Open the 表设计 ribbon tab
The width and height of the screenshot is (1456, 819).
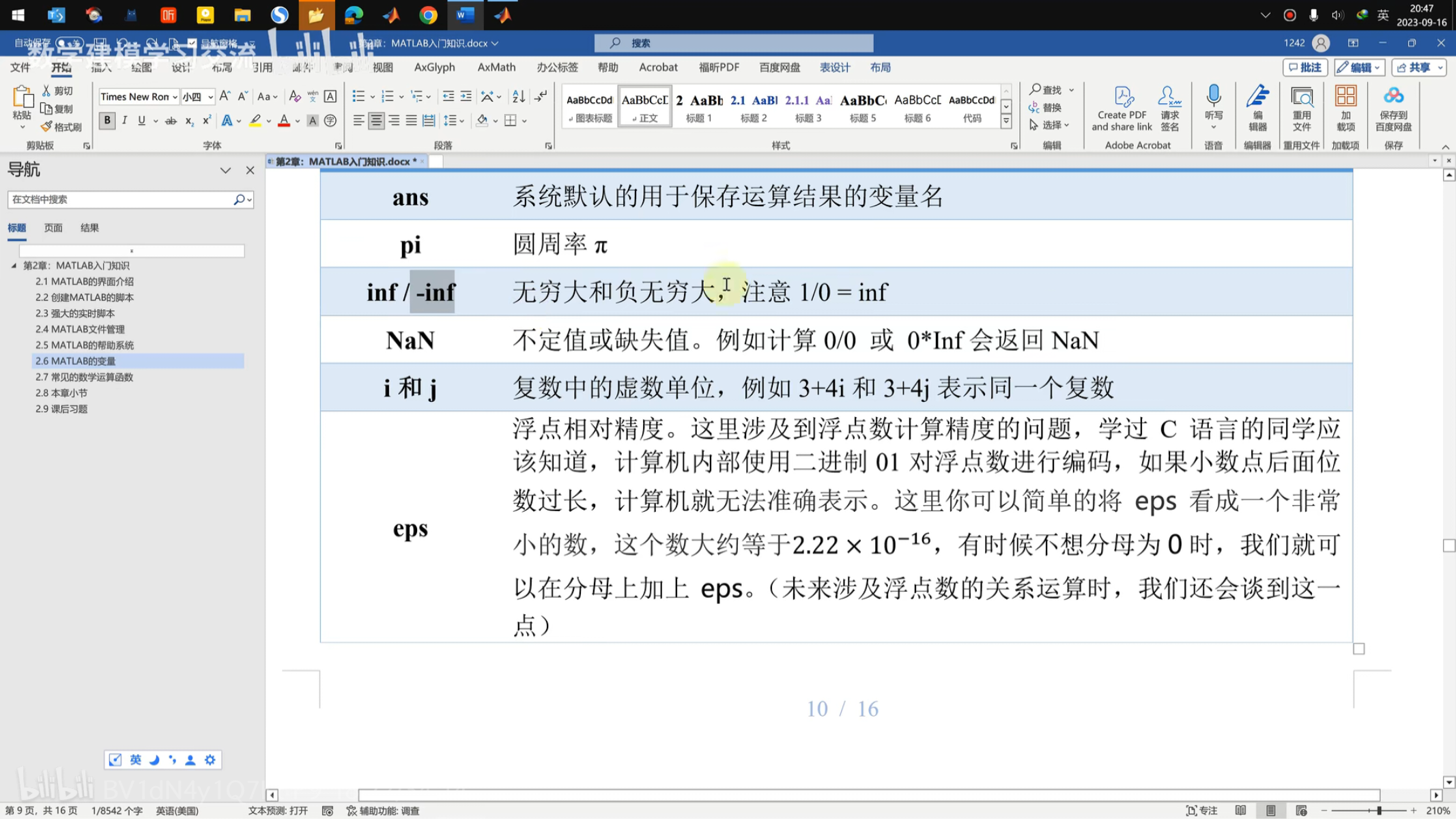[834, 67]
